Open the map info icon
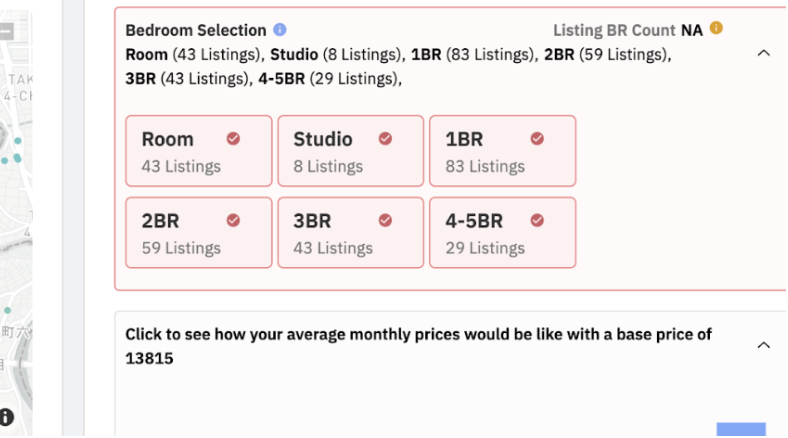 coord(7,417)
